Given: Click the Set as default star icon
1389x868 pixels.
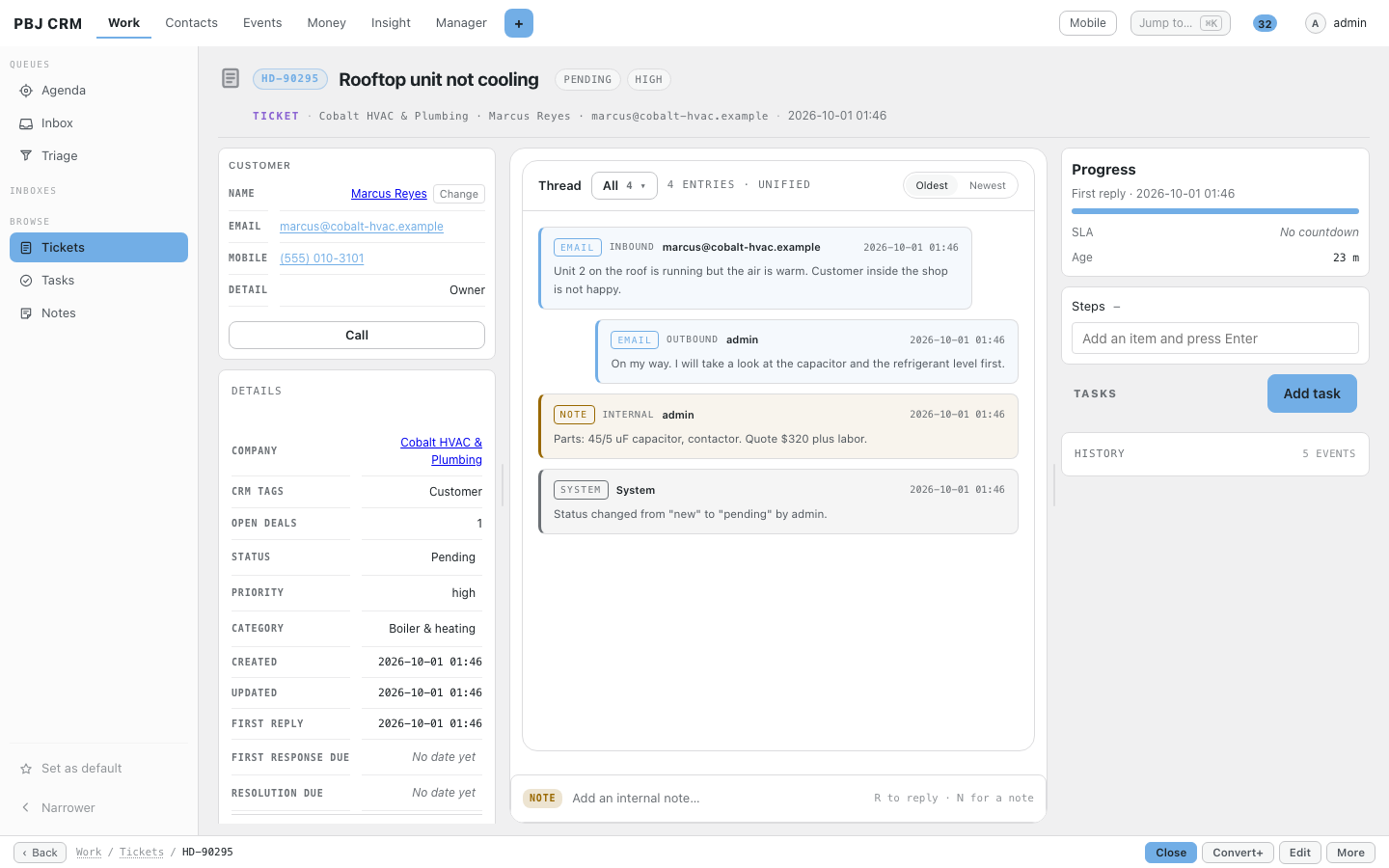Looking at the screenshot, I should pyautogui.click(x=26, y=769).
